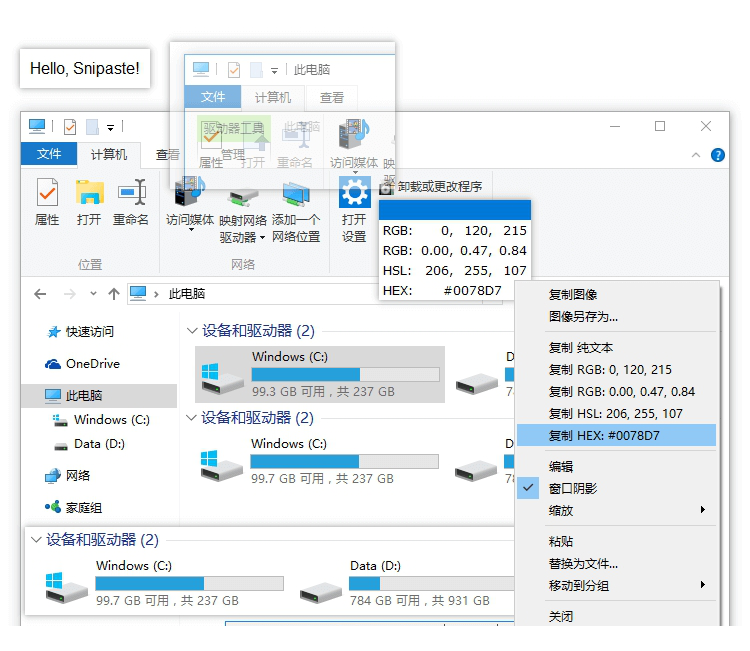Screen dimensions: 750x651
Task: Open Settings (打开设置) gear icon
Action: tap(354, 192)
